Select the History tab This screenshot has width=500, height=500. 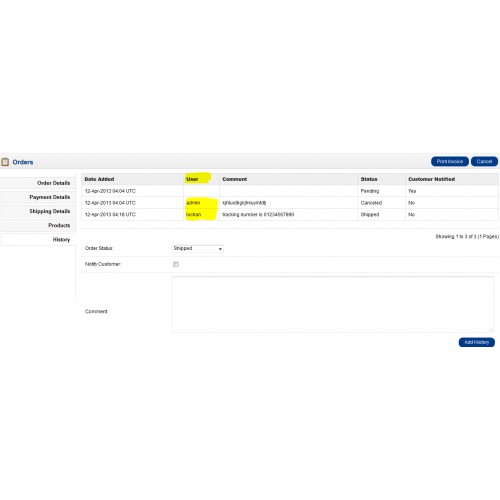pos(38,239)
